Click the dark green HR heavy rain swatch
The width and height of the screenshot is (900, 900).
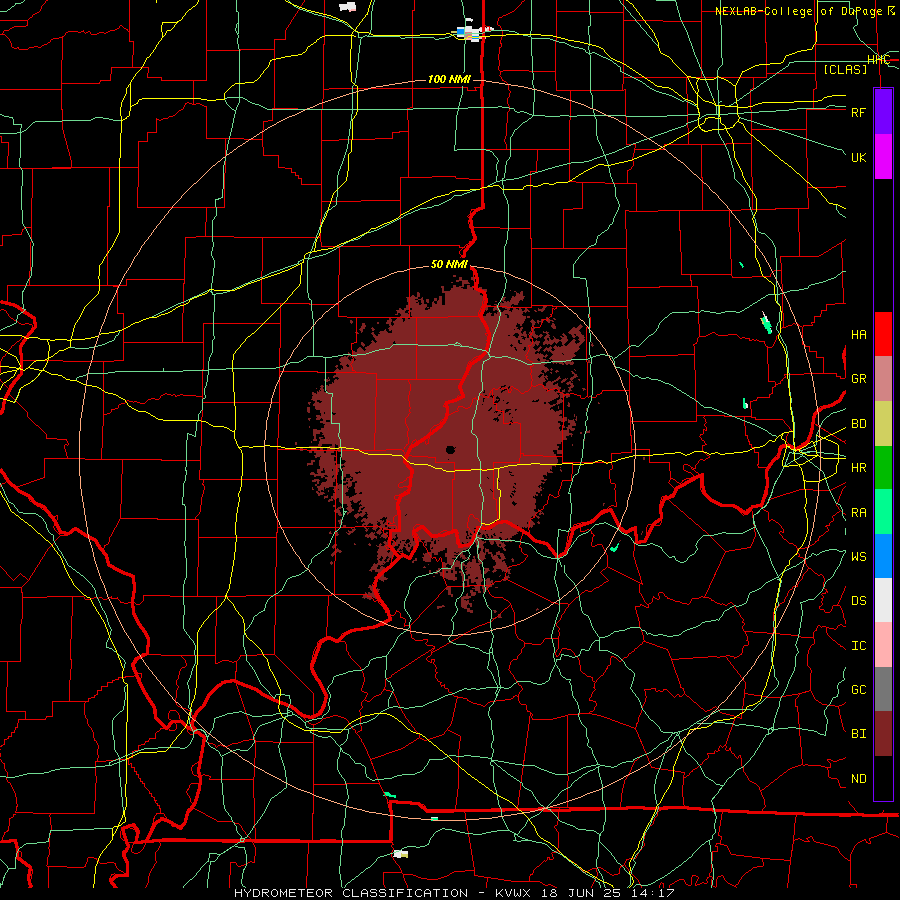click(883, 467)
